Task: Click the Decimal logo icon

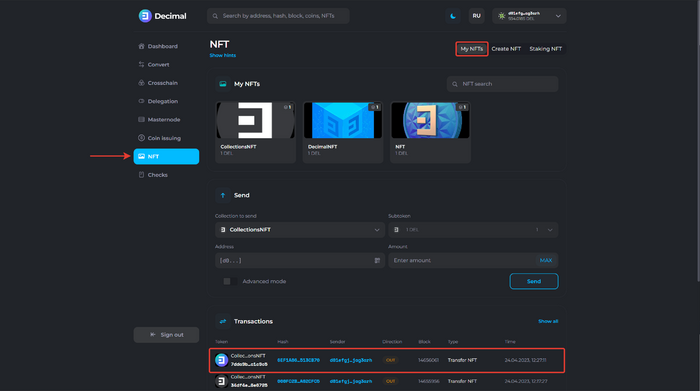Action: [x=145, y=16]
